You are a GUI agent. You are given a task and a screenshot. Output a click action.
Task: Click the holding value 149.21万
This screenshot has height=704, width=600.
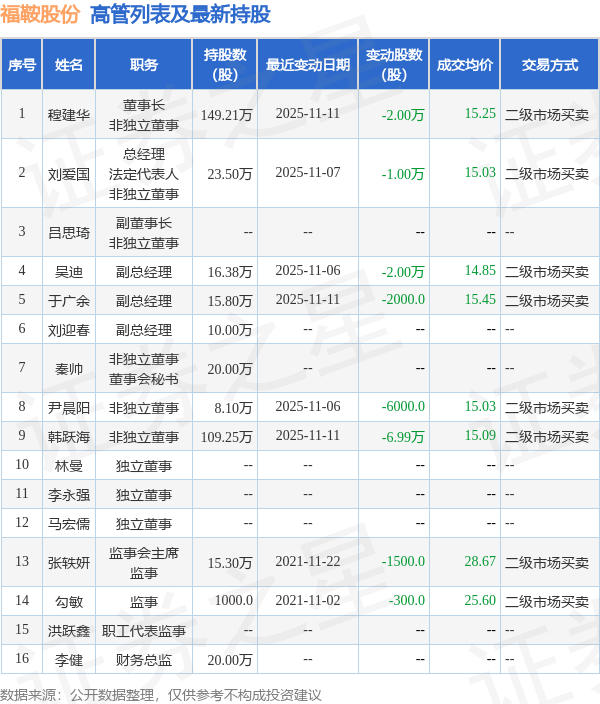pos(226,115)
